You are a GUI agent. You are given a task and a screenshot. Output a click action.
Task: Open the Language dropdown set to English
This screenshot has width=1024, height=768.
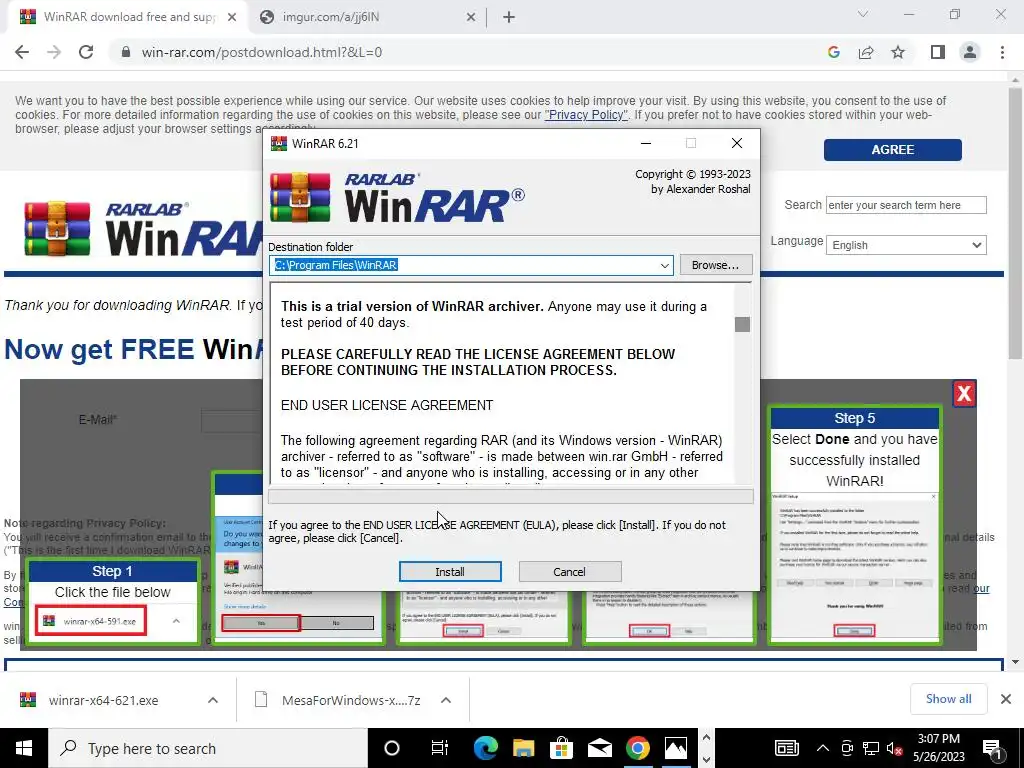pyautogui.click(x=906, y=246)
